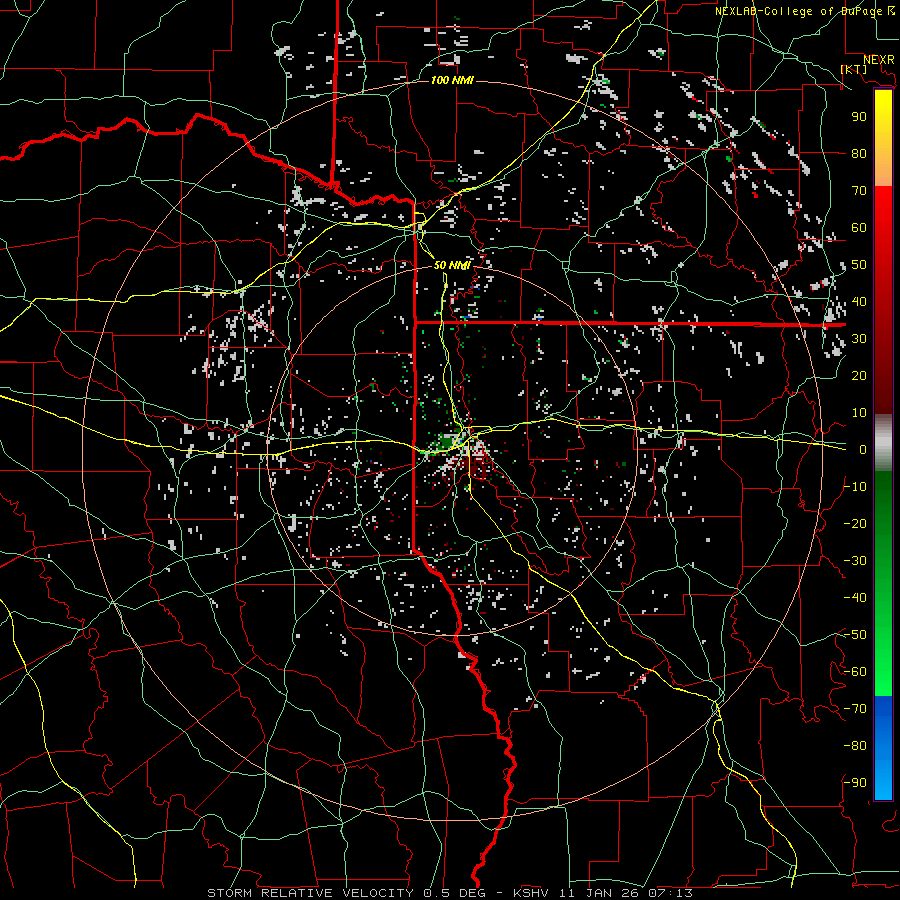This screenshot has height=900, width=900.
Task: Select the positive 50 knot scale label
Action: click(859, 265)
